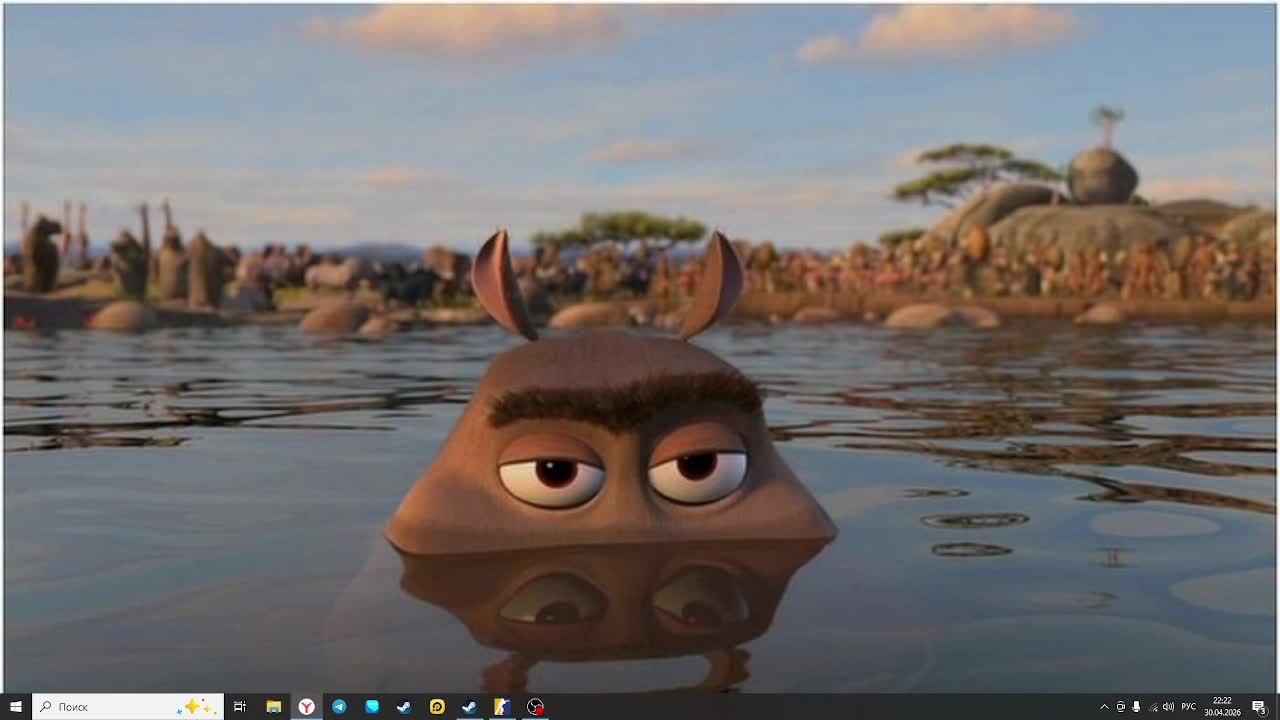This screenshot has height=720, width=1280.
Task: Open the volume speaker tray icon
Action: pos(1168,707)
